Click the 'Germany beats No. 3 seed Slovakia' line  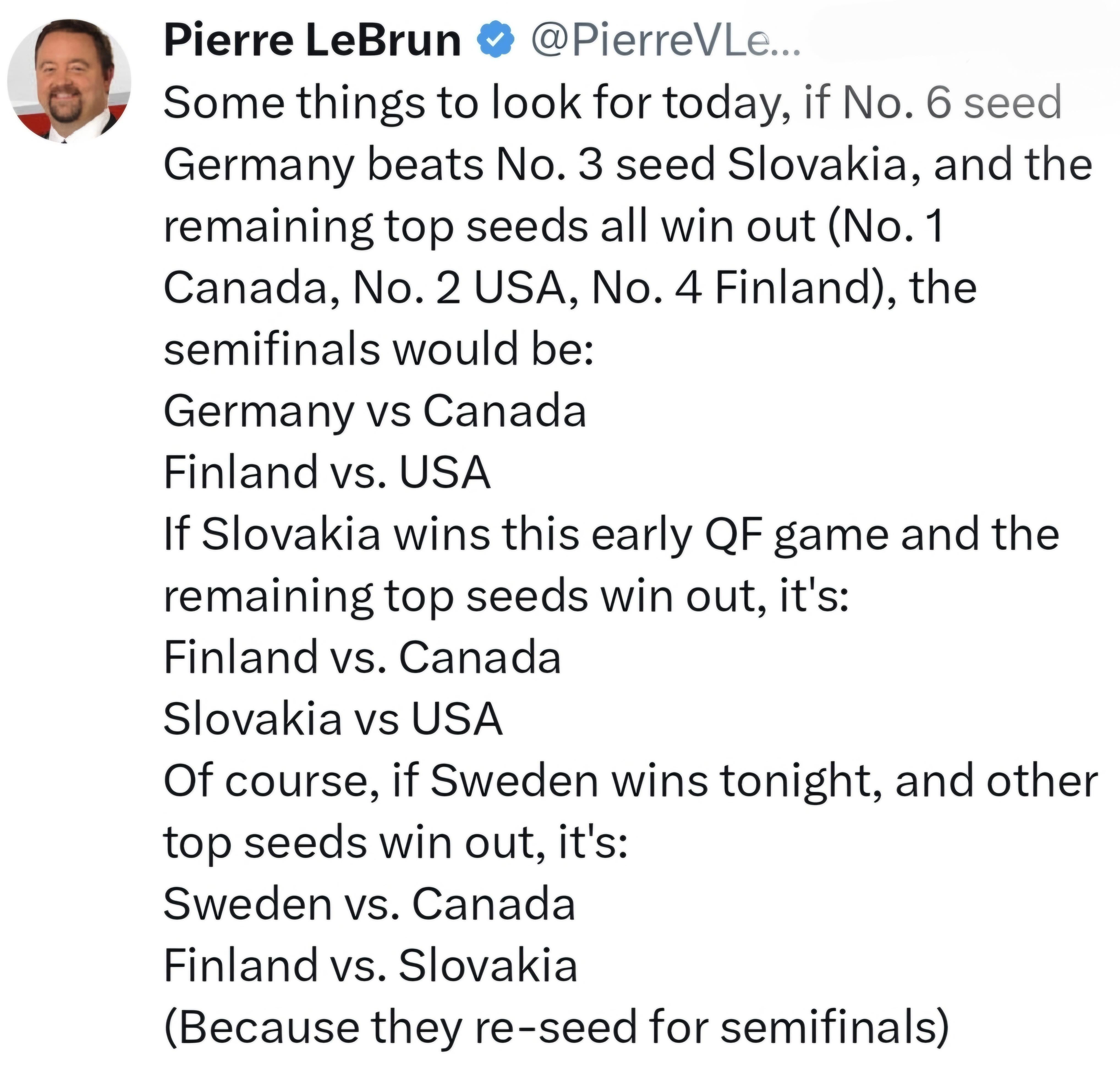coord(627,165)
